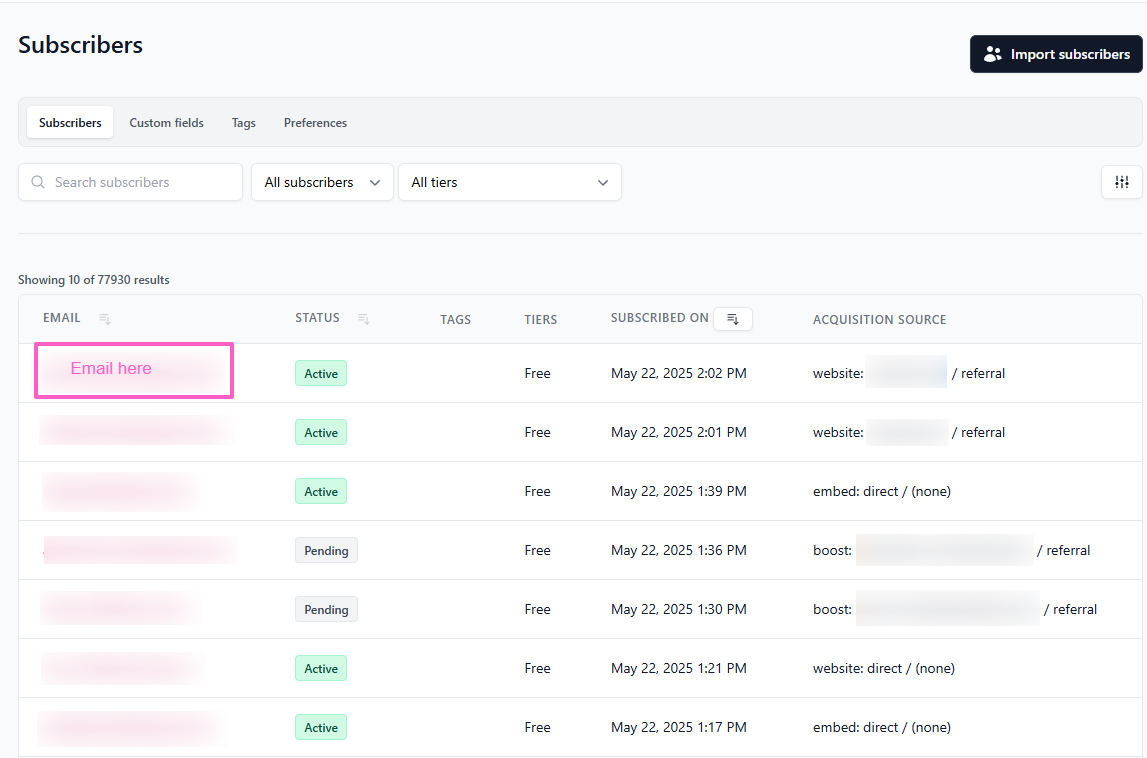The width and height of the screenshot is (1147, 758).
Task: Expand the All tiers dropdown
Action: tap(509, 182)
